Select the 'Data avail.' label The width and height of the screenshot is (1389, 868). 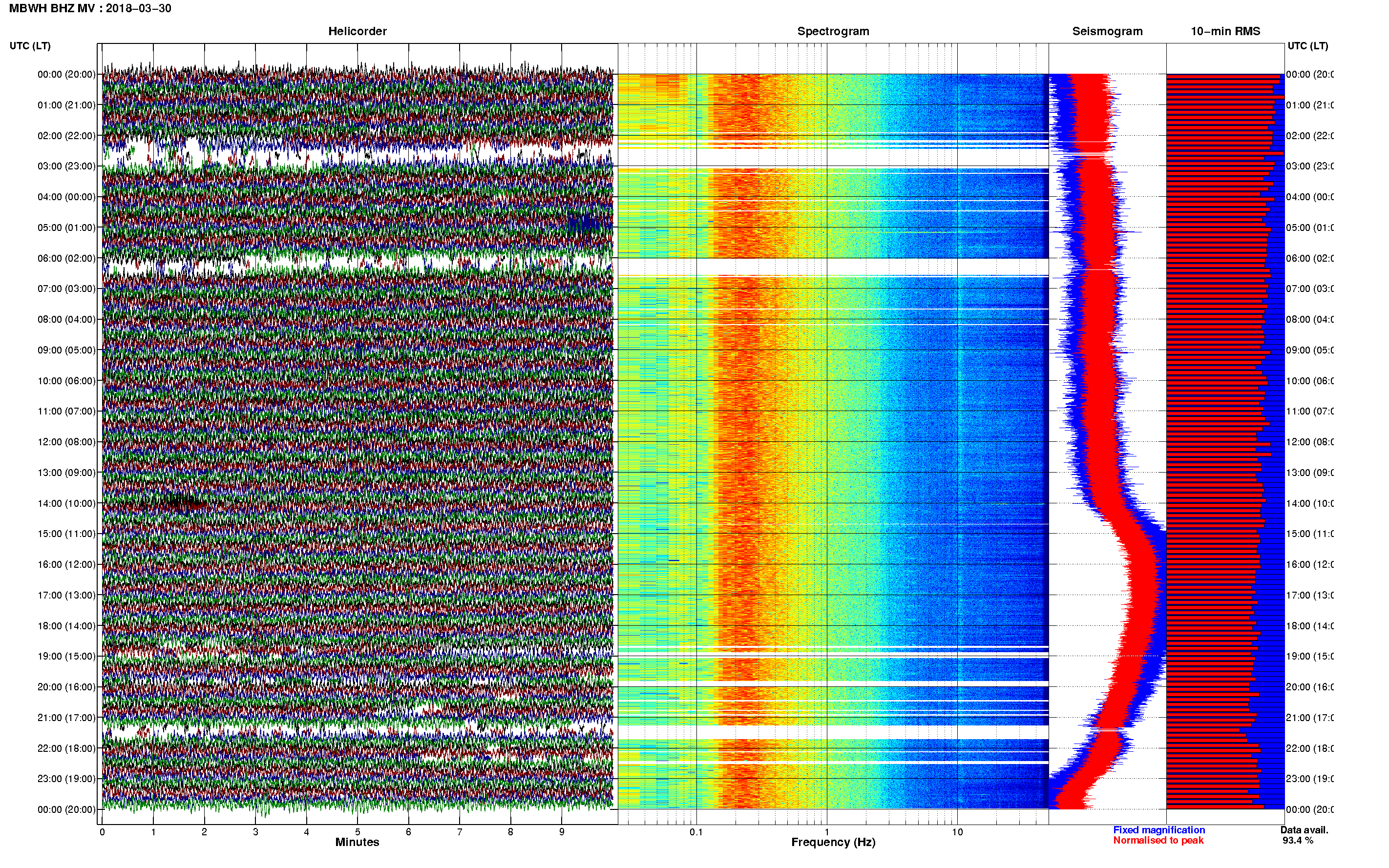click(1304, 830)
